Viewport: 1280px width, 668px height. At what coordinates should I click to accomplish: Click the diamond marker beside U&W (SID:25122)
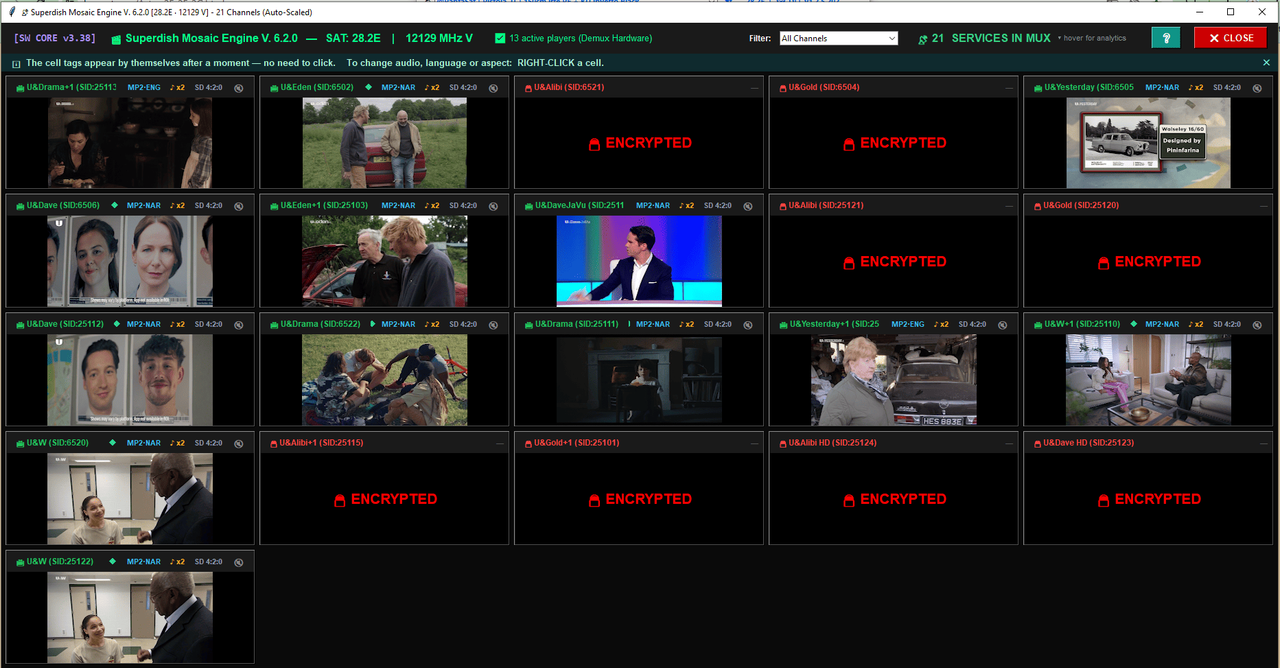(x=114, y=561)
